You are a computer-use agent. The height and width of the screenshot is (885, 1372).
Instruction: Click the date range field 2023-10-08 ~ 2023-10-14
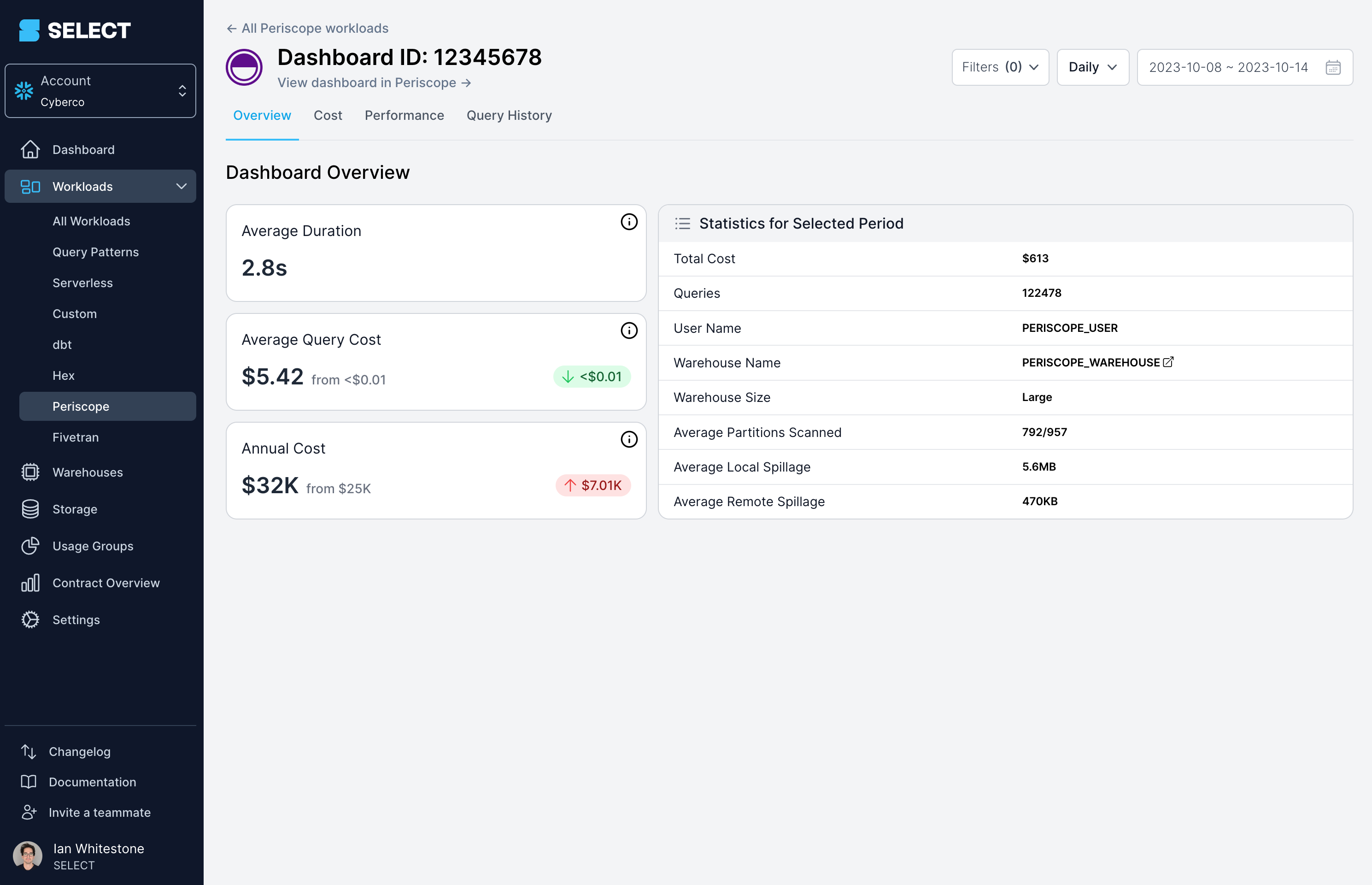tap(1245, 67)
